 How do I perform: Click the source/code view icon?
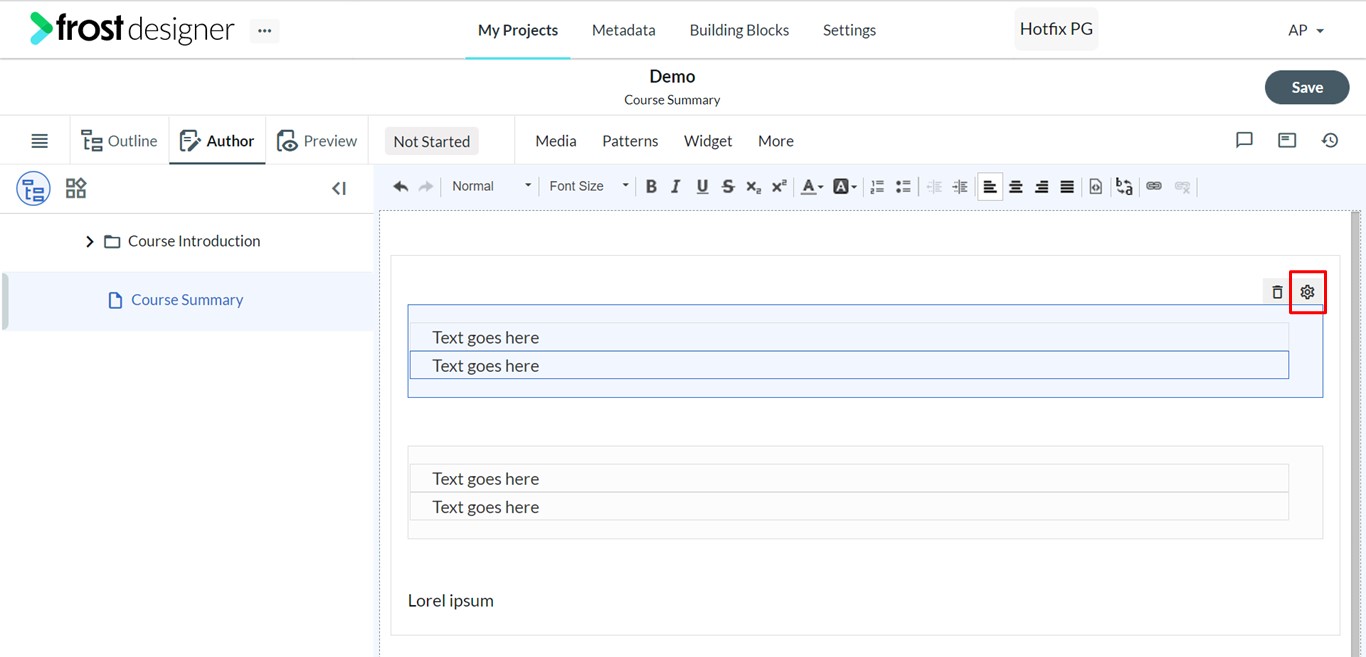click(1096, 186)
